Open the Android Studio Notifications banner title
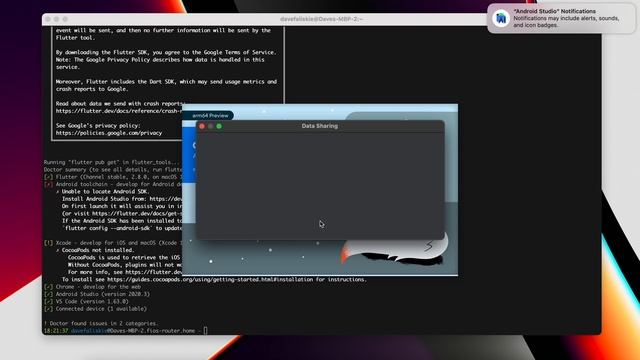 click(x=554, y=11)
